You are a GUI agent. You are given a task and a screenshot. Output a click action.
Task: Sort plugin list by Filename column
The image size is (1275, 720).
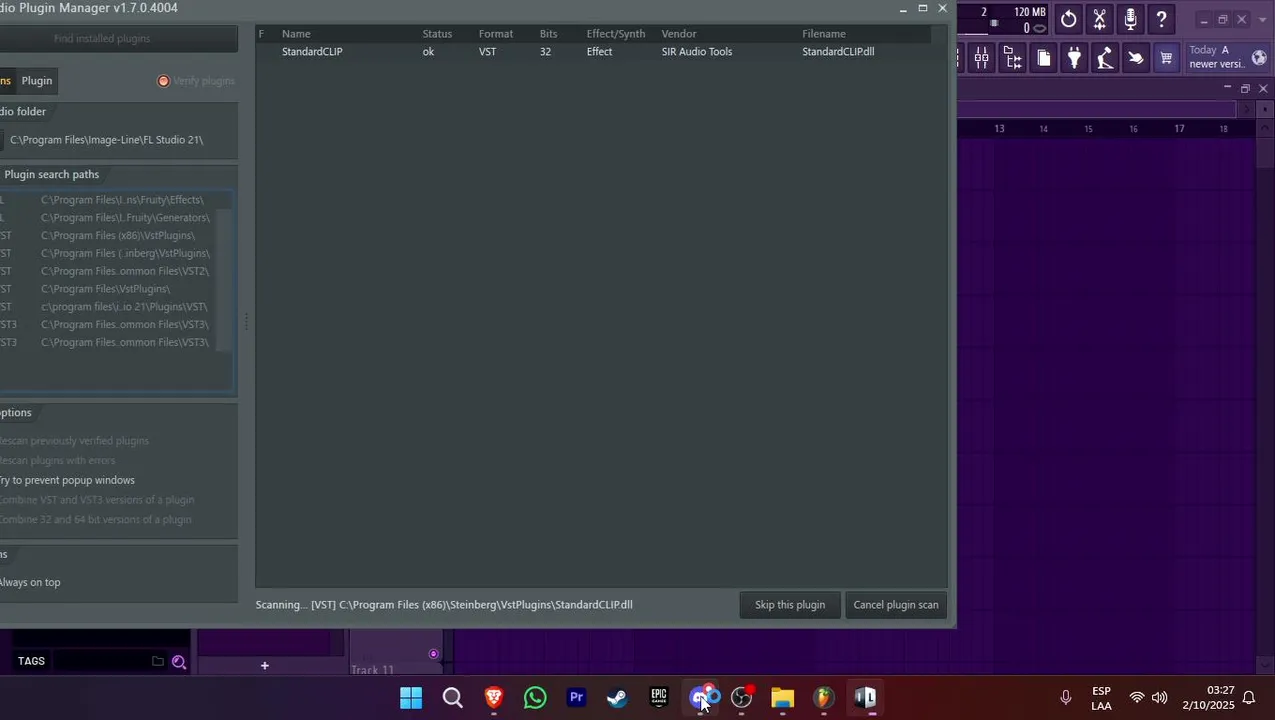click(824, 34)
